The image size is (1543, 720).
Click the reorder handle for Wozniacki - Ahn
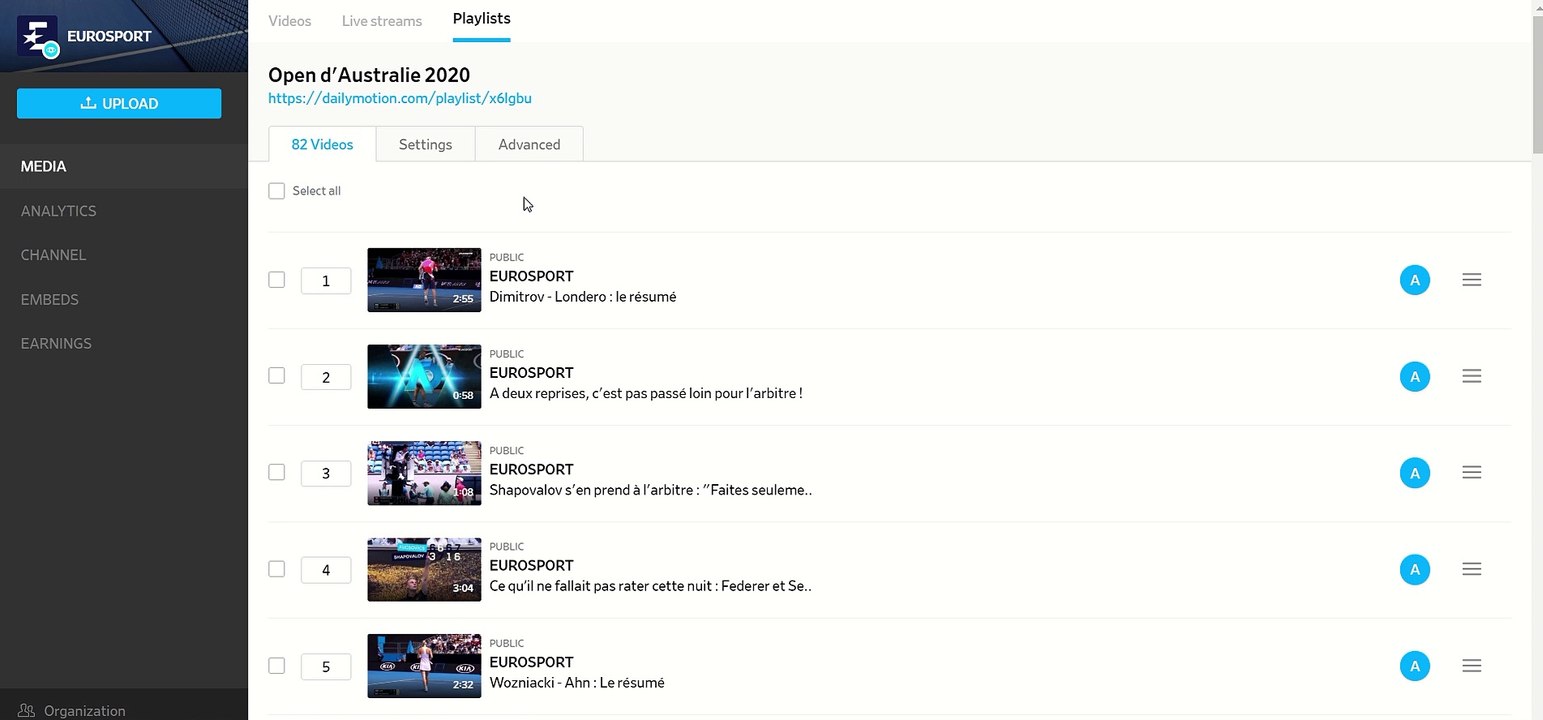click(x=1471, y=665)
